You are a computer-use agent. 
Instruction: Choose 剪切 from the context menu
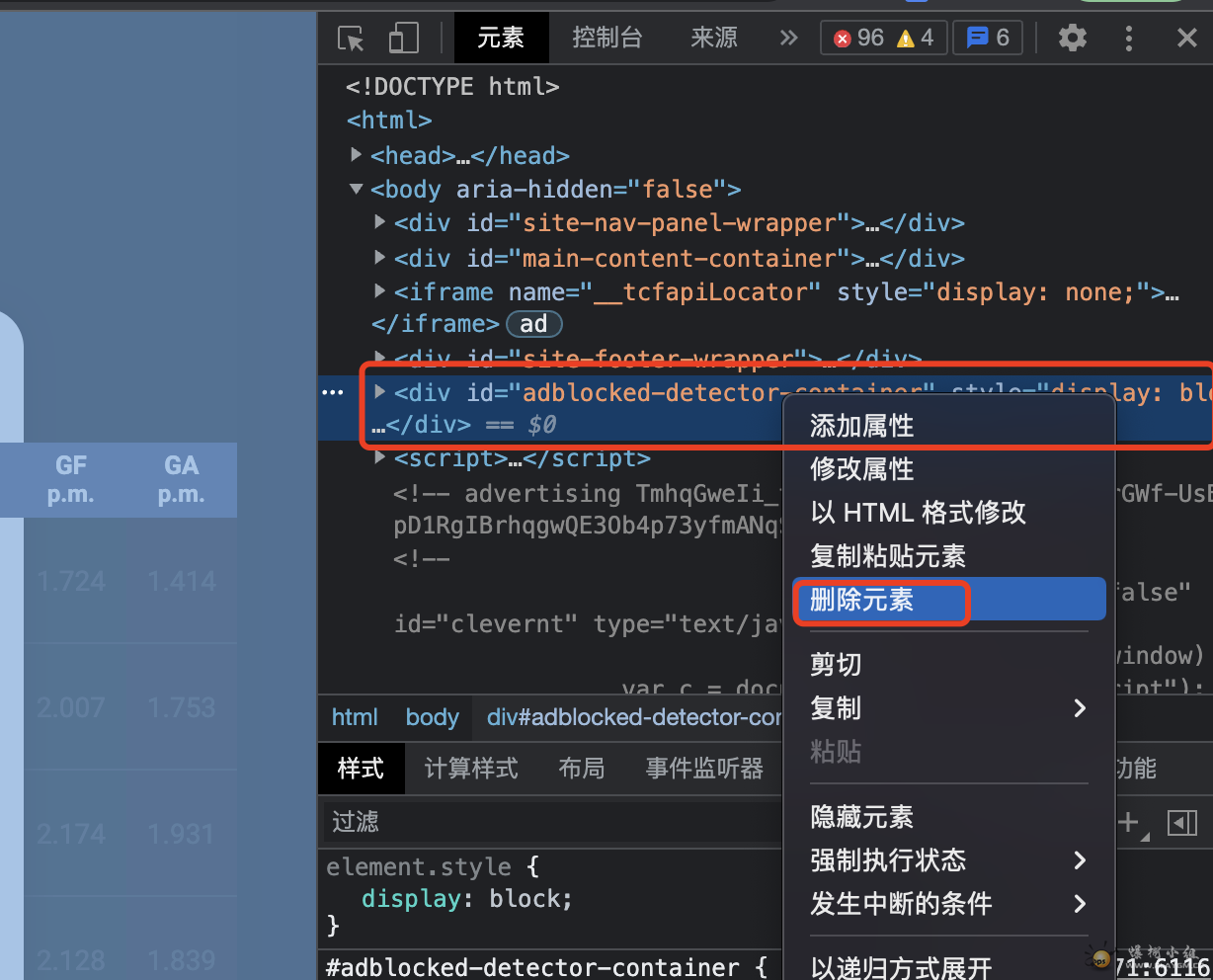837,665
